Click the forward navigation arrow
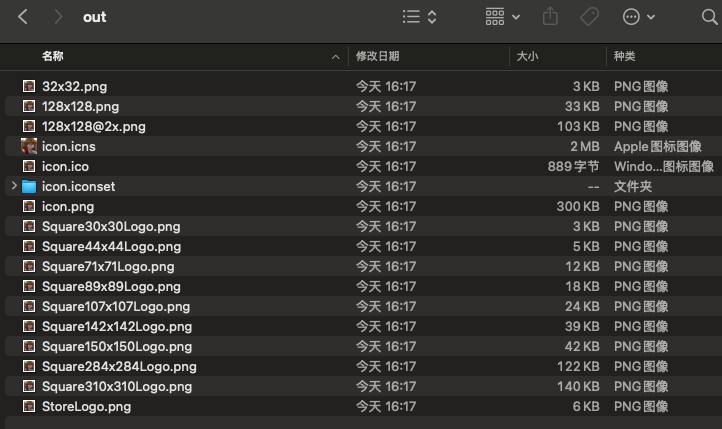722x429 pixels. click(58, 17)
